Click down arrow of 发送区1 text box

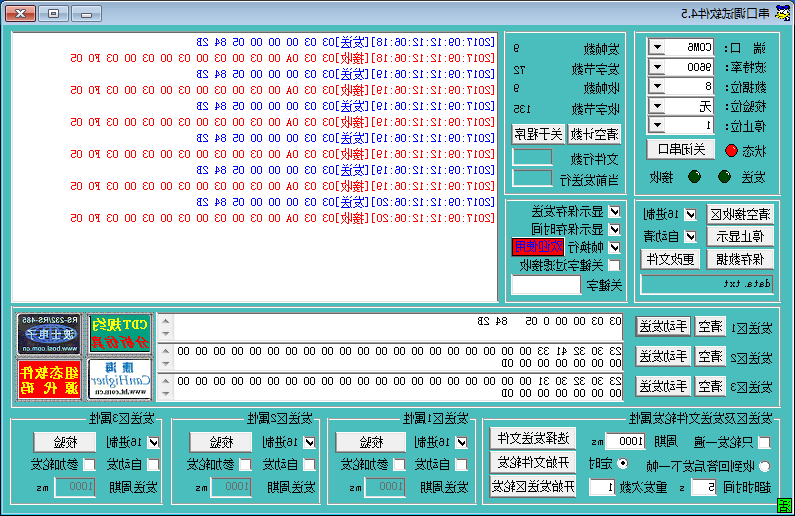click(166, 334)
